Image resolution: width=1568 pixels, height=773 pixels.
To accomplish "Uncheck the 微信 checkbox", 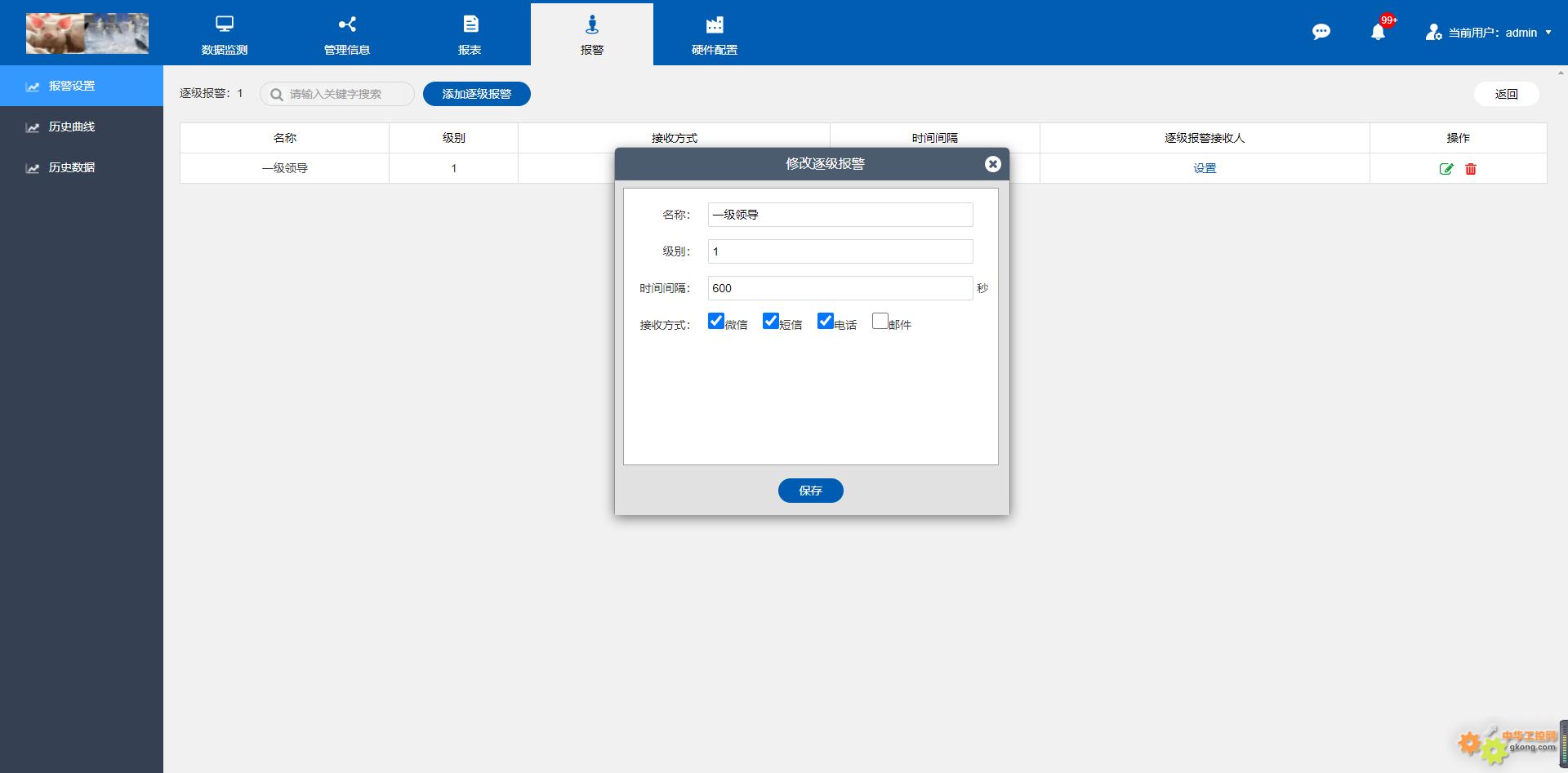I will click(716, 321).
